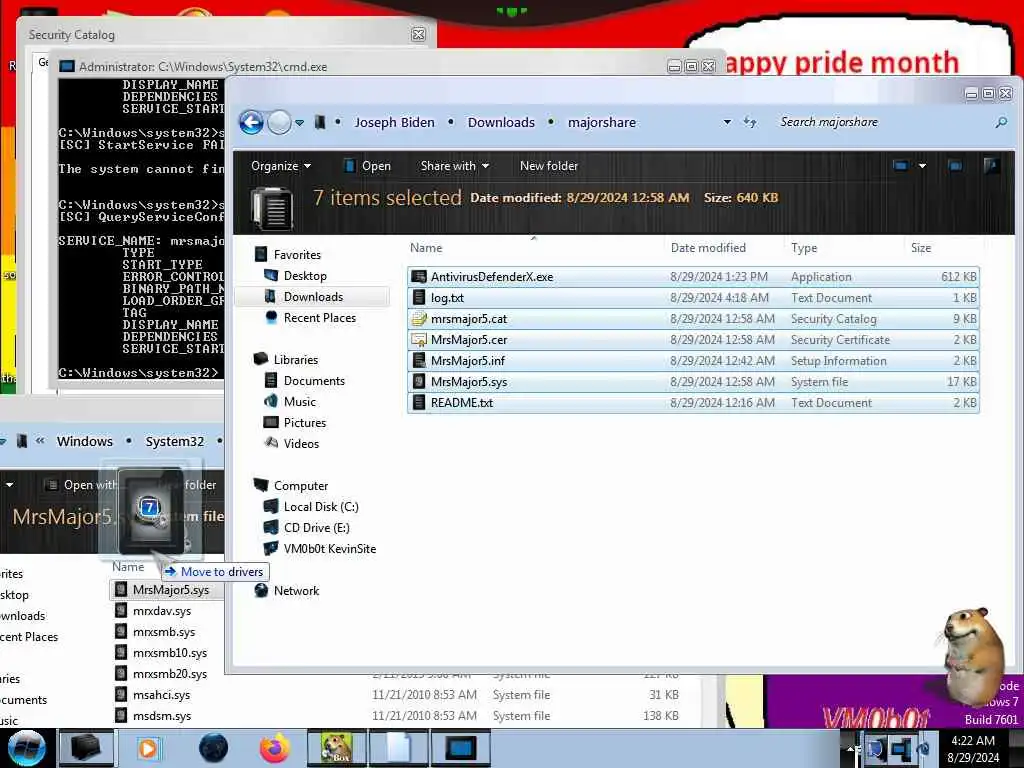This screenshot has height=768, width=1024.
Task: Open Downloads in the navigation pane
Action: point(313,296)
